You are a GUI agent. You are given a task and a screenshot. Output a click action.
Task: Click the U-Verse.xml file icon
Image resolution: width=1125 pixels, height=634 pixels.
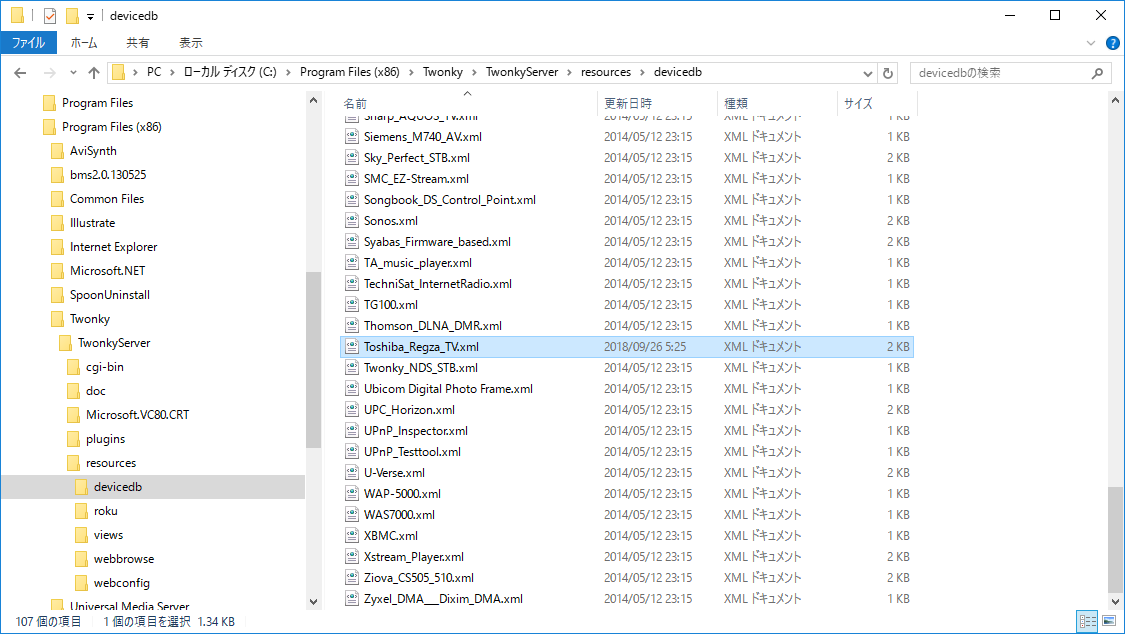pyautogui.click(x=352, y=473)
